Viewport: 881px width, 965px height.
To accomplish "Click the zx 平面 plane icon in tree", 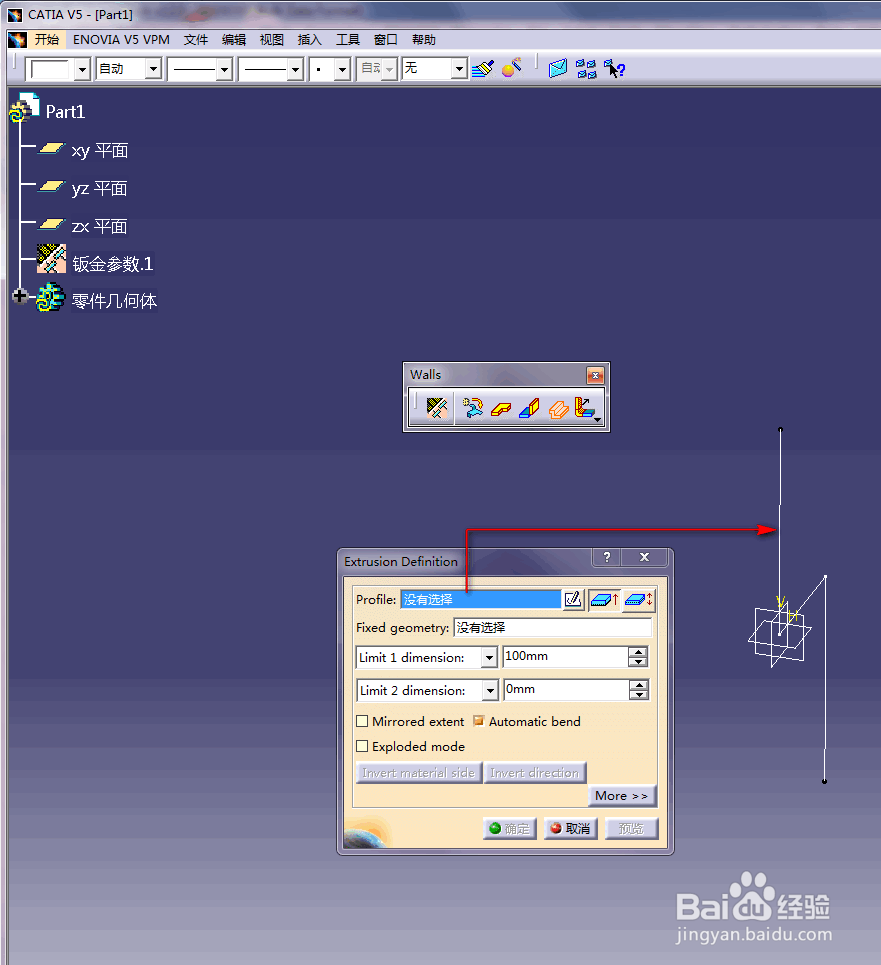I will [52, 225].
